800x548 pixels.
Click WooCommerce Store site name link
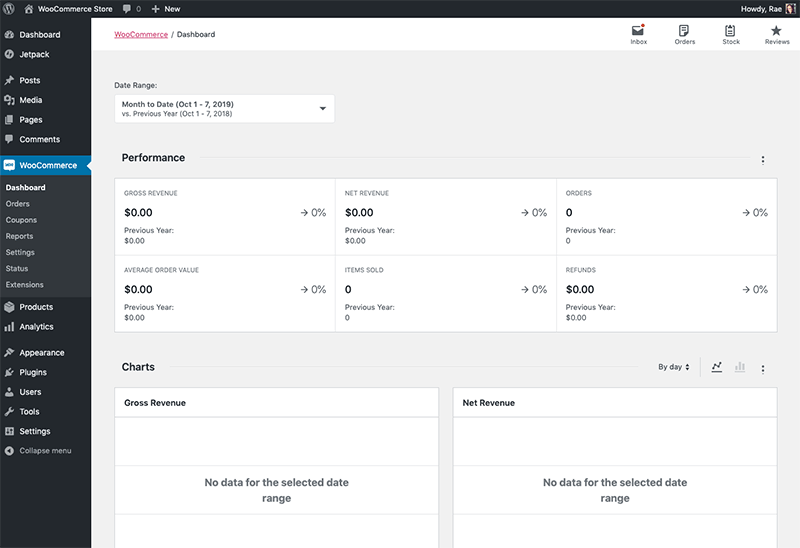pos(75,9)
